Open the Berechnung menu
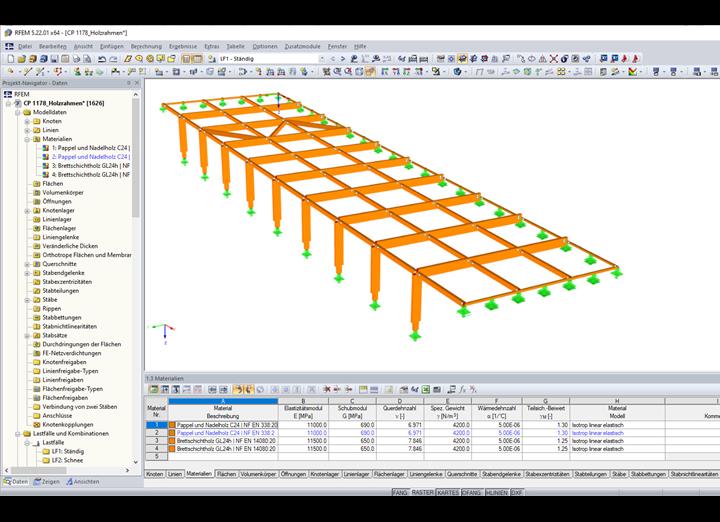720x522 pixels. pyautogui.click(x=146, y=46)
